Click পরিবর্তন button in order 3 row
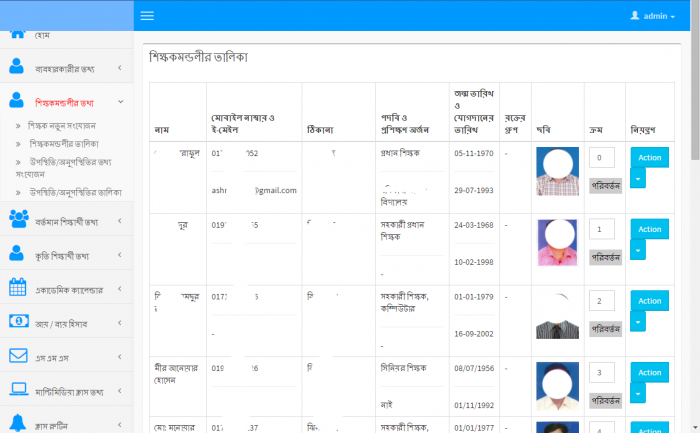 pos(605,401)
